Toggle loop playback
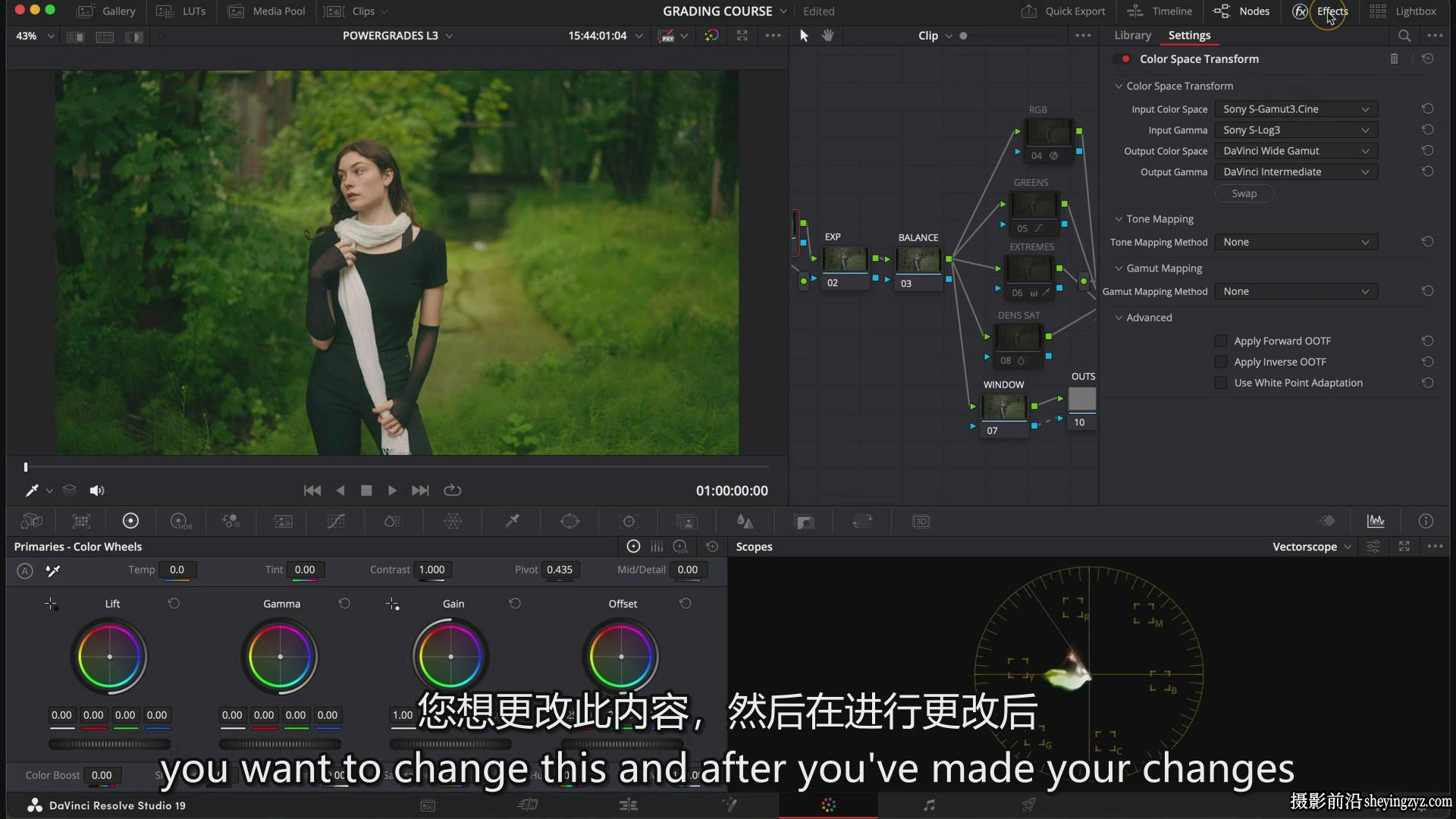This screenshot has width=1456, height=819. tap(452, 491)
